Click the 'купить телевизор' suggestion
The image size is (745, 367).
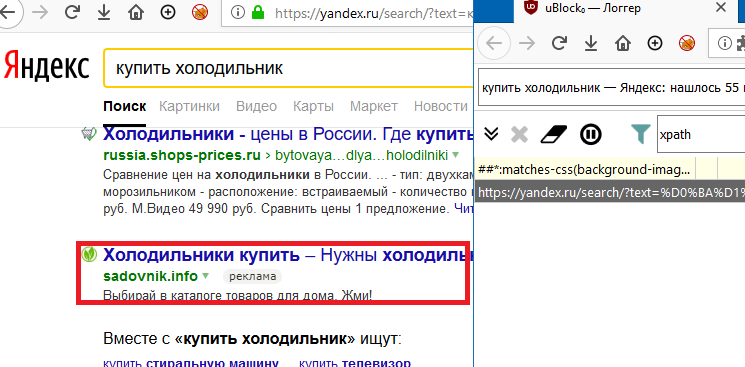coord(355,364)
